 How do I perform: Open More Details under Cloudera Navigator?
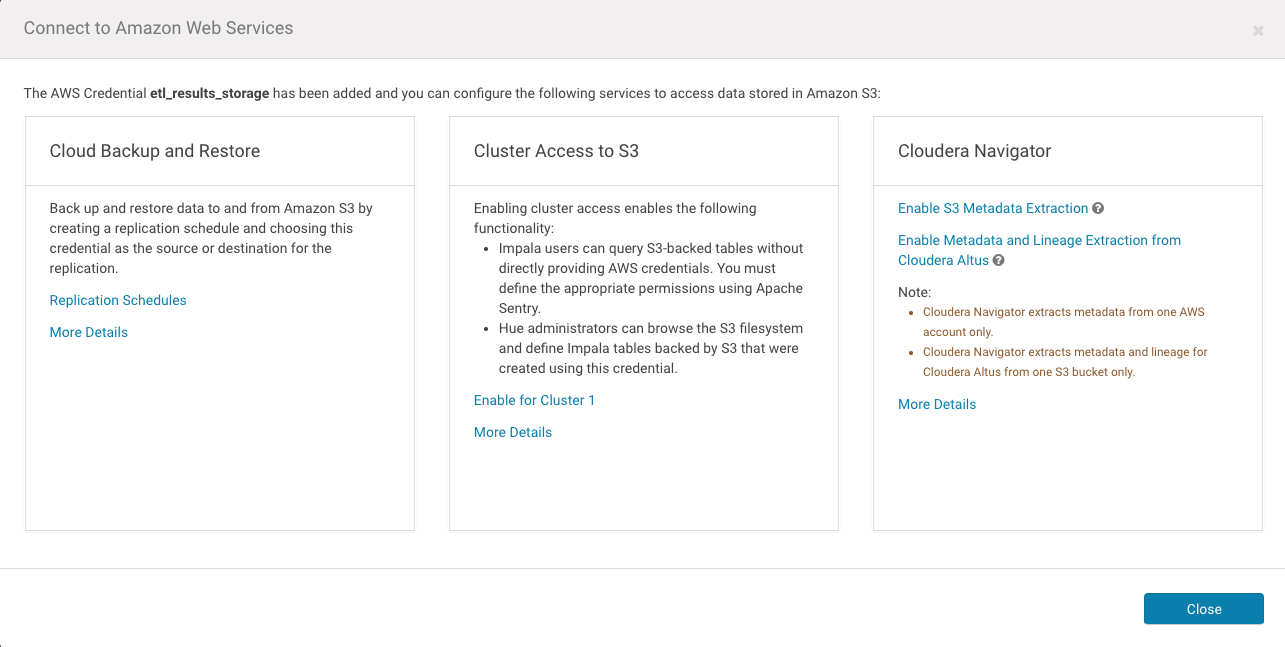(x=937, y=404)
